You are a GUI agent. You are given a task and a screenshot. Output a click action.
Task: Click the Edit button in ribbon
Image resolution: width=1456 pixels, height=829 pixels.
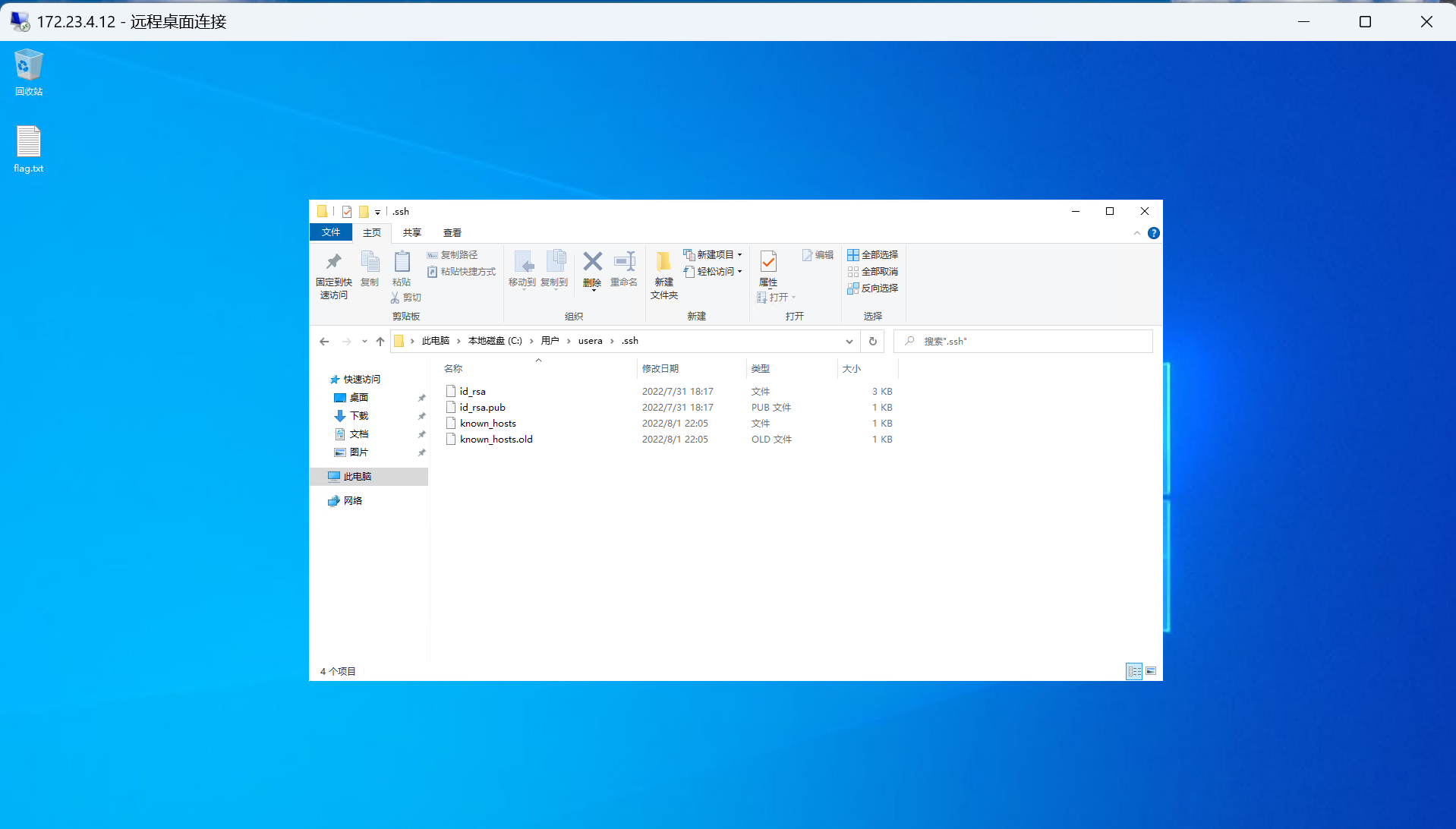coord(818,255)
